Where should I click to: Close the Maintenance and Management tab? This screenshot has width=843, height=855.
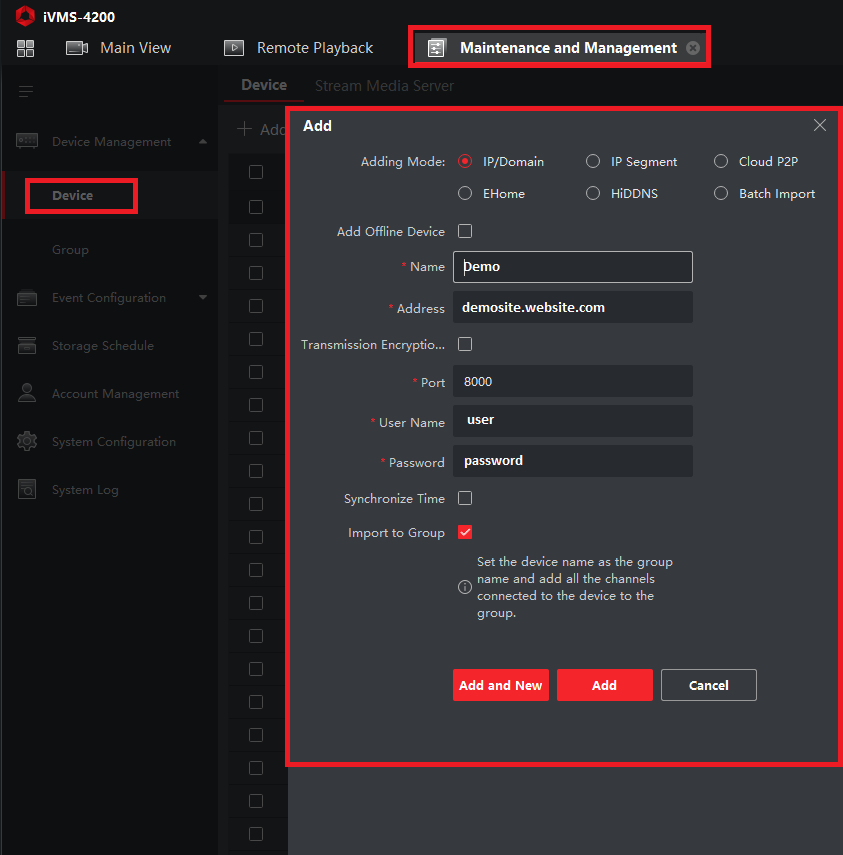click(693, 48)
